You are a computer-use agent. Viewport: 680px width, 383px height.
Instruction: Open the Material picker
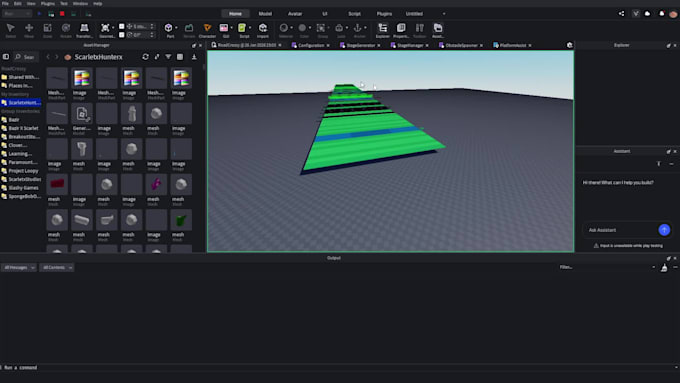coord(284,28)
